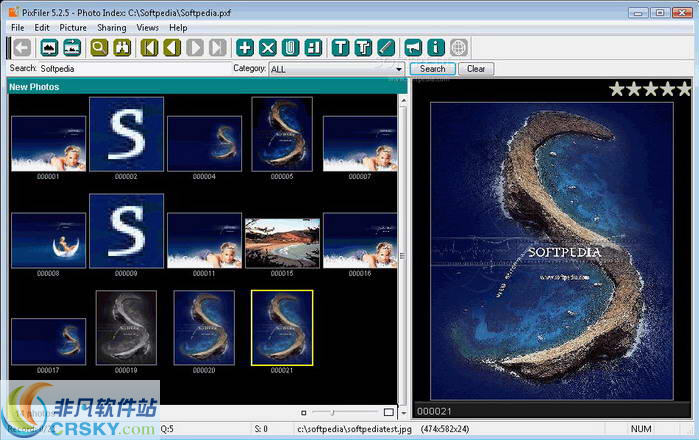The image size is (699, 440).
Task: Click status bar dimensions (474x582x24)
Action: tap(444, 429)
